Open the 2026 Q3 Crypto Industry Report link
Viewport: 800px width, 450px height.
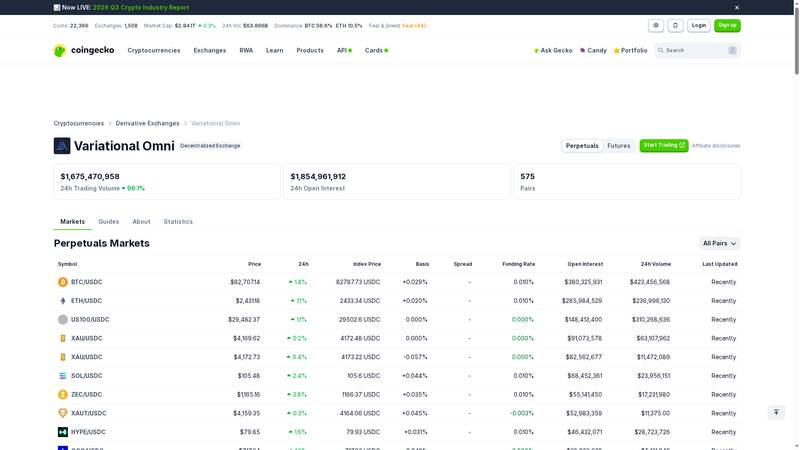141,8
